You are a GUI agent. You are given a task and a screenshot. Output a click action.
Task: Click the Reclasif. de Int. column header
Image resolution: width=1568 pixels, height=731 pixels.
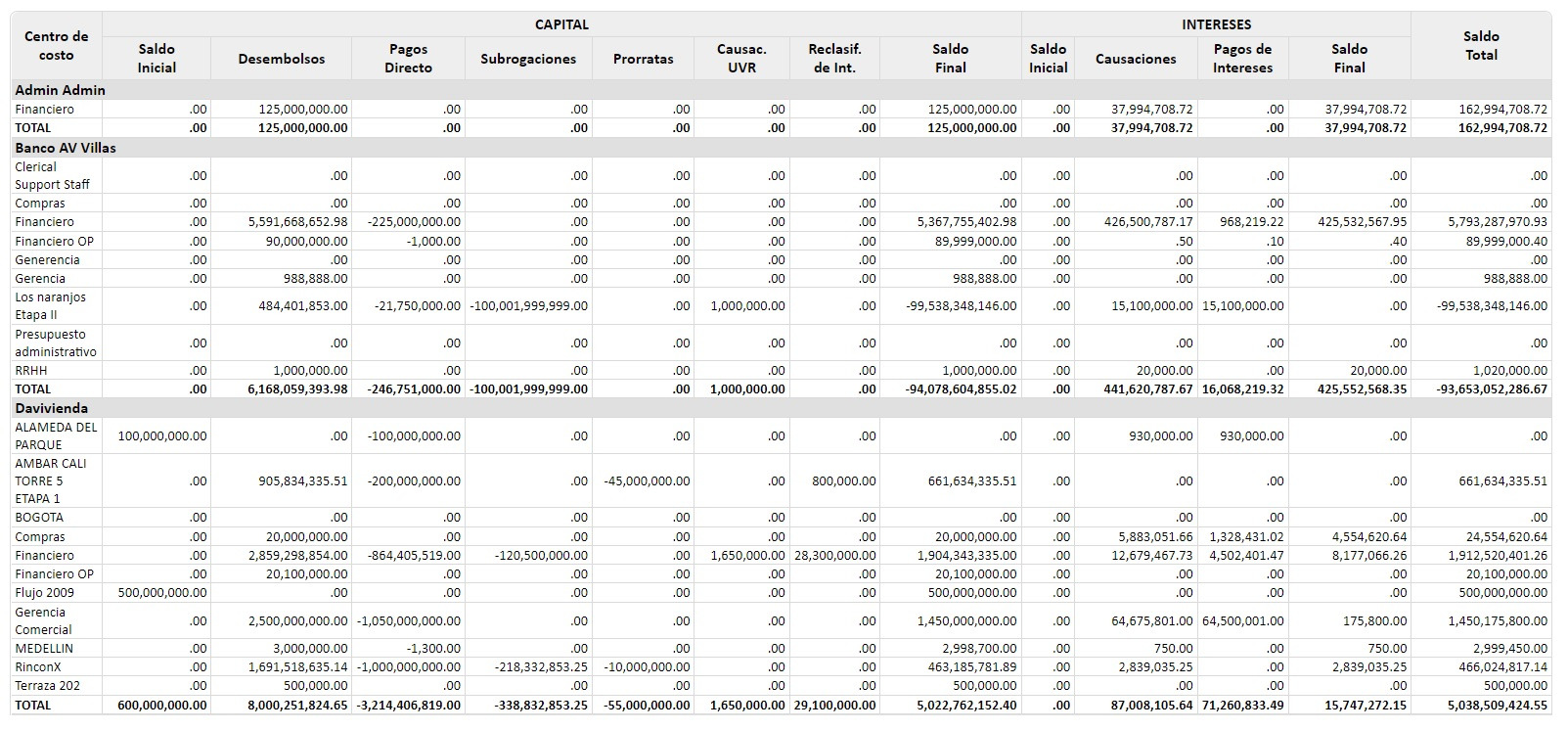pyautogui.click(x=834, y=59)
